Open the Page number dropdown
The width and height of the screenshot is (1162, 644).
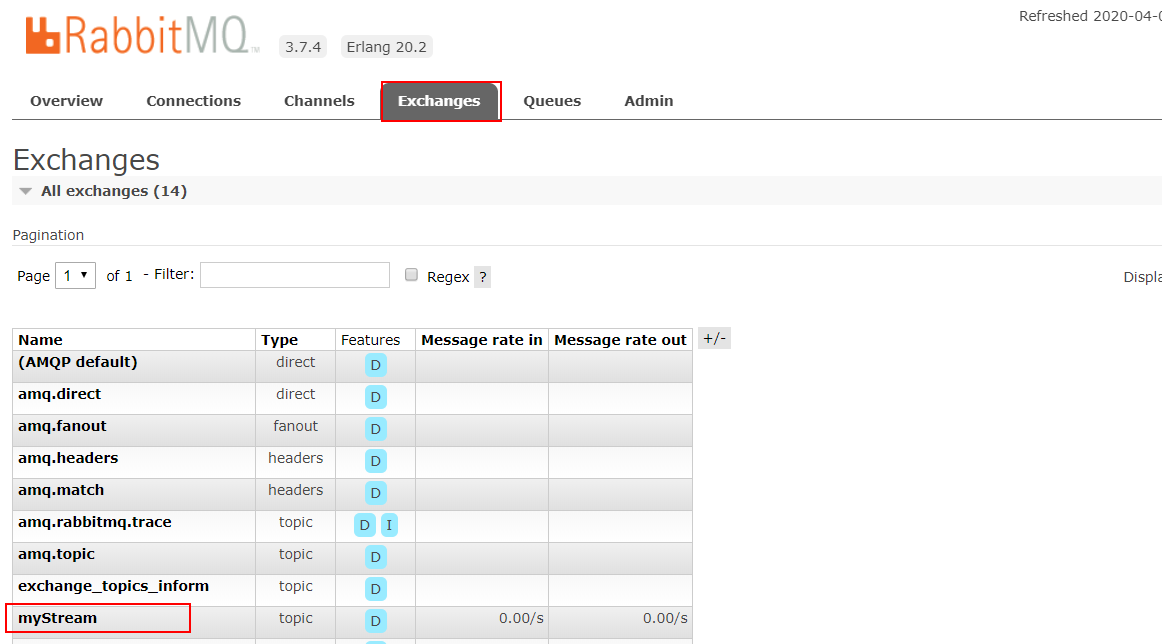point(76,276)
